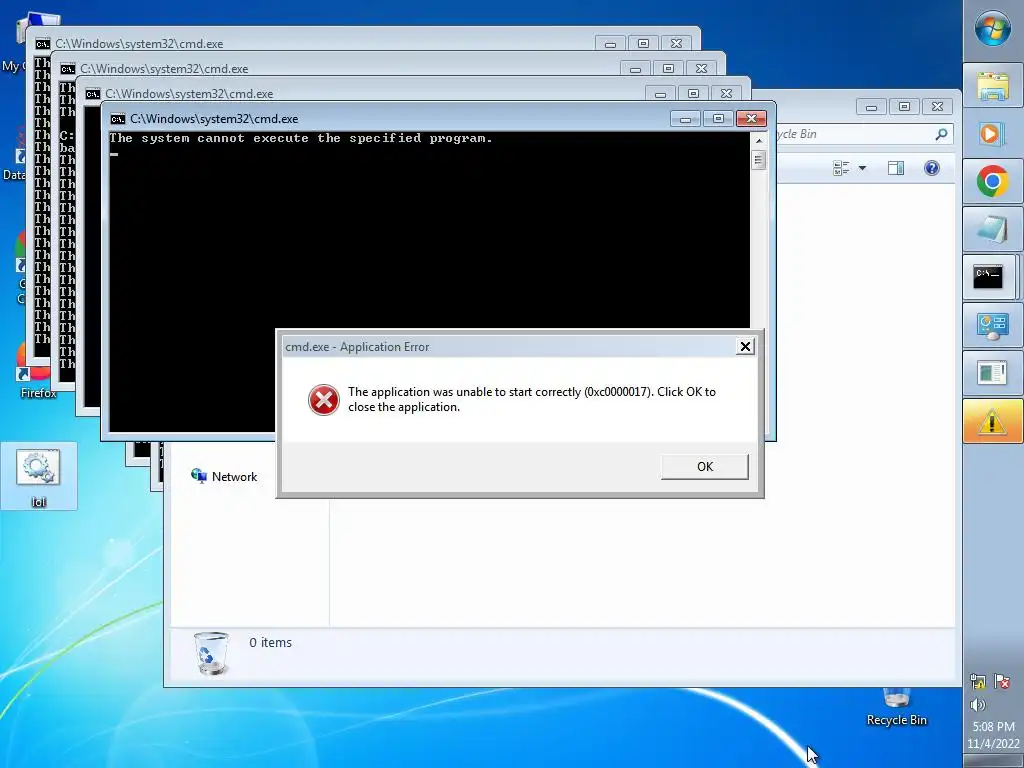Toggle the Explorer preview pane button

(x=896, y=168)
